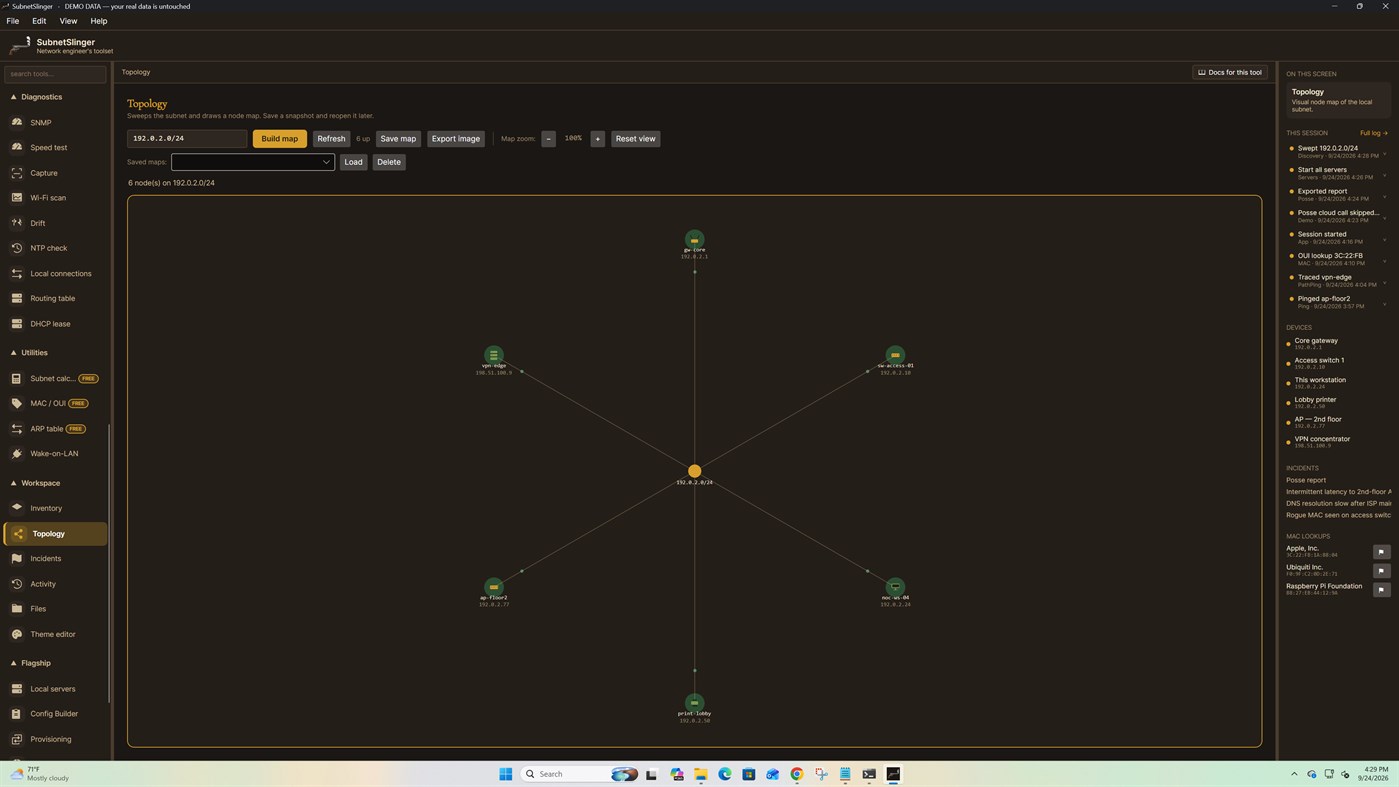Click the search tools field
Viewport: 1399px width, 787px height.
55,74
